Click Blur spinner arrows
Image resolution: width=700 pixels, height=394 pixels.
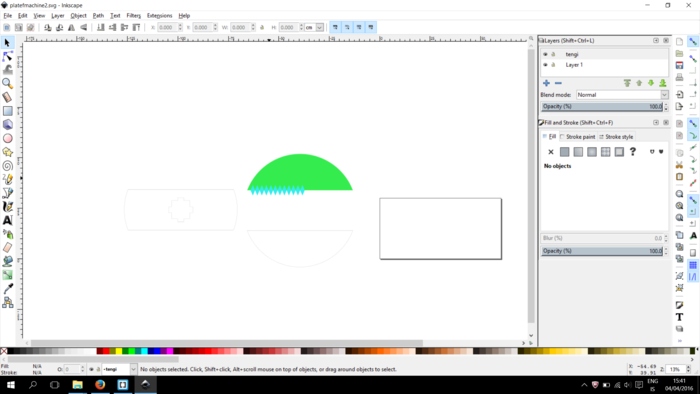coord(666,238)
